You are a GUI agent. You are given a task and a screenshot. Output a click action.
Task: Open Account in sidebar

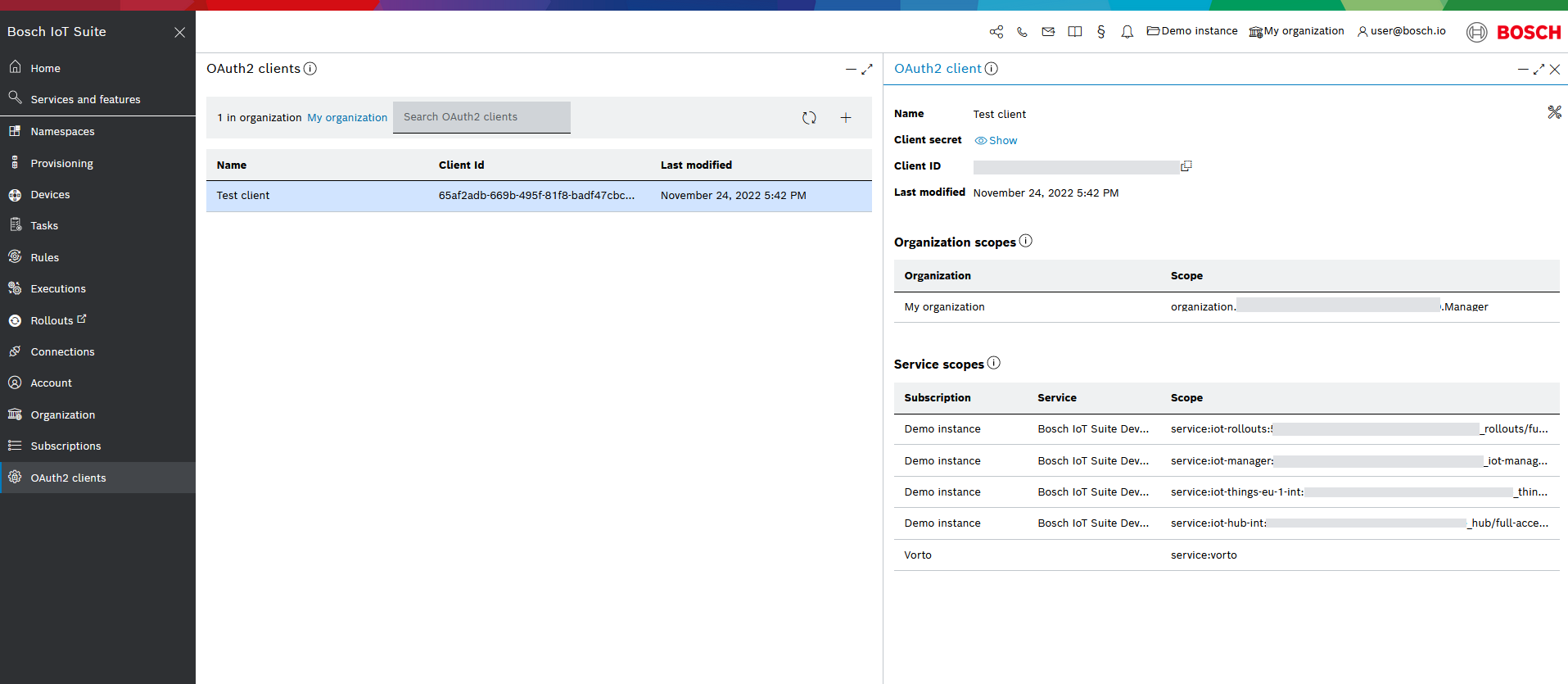tap(97, 383)
